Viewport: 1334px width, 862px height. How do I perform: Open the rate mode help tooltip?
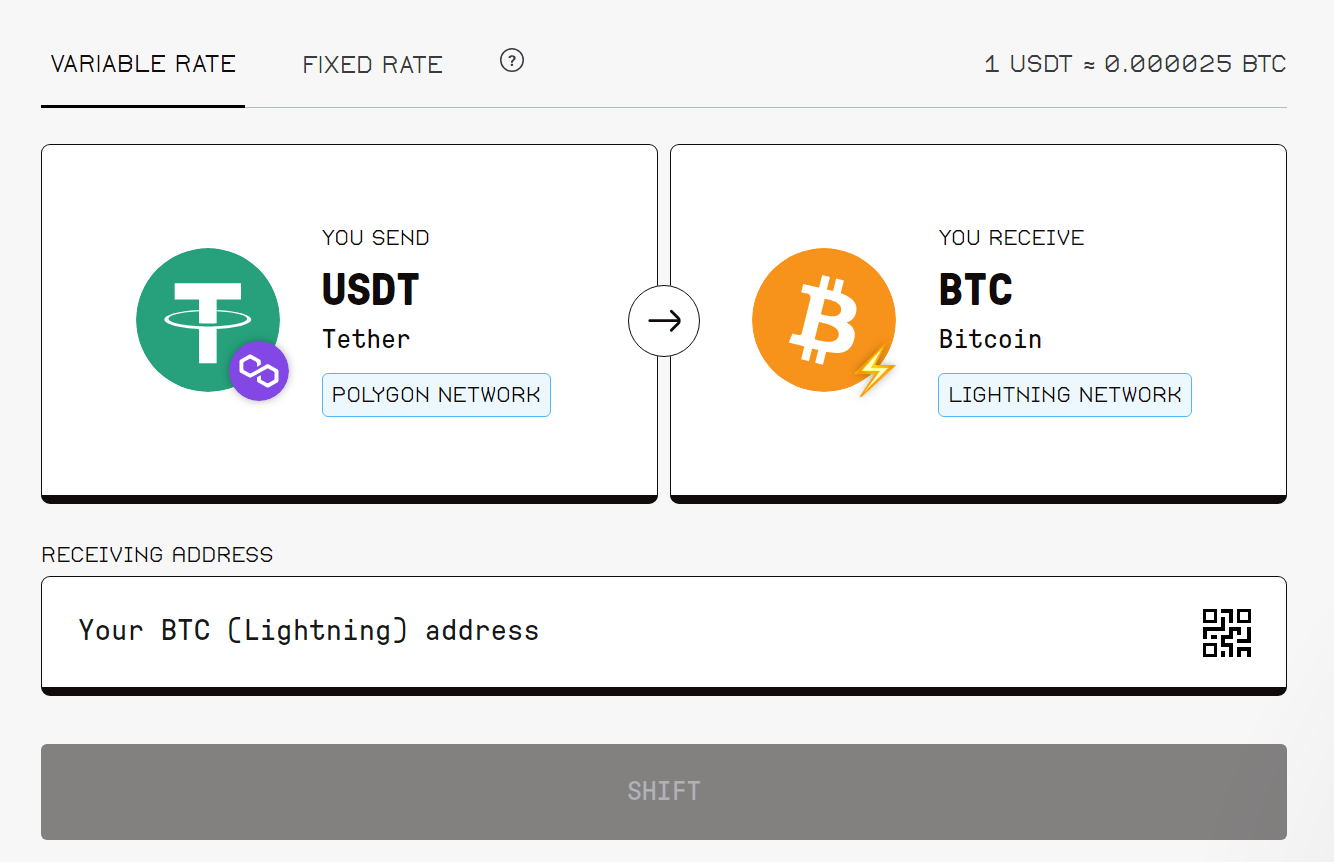coord(511,61)
